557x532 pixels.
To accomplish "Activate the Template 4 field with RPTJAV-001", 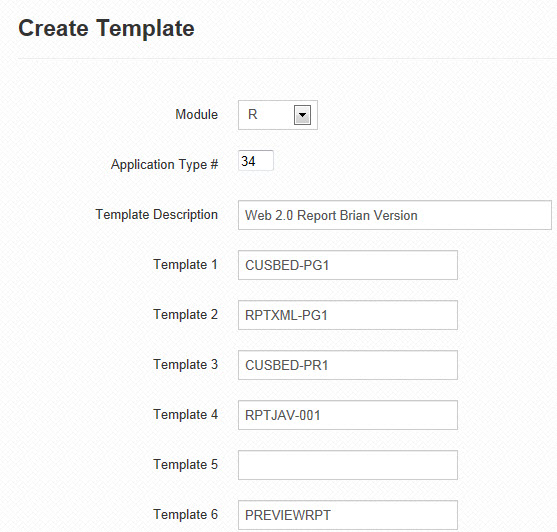I will pos(348,415).
